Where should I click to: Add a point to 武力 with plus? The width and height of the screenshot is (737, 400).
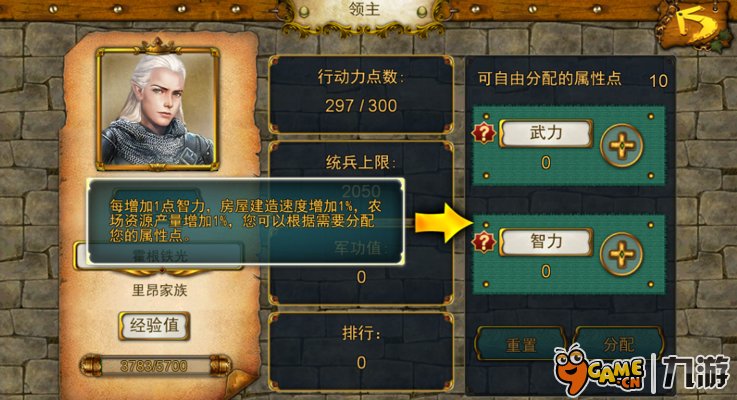point(621,145)
